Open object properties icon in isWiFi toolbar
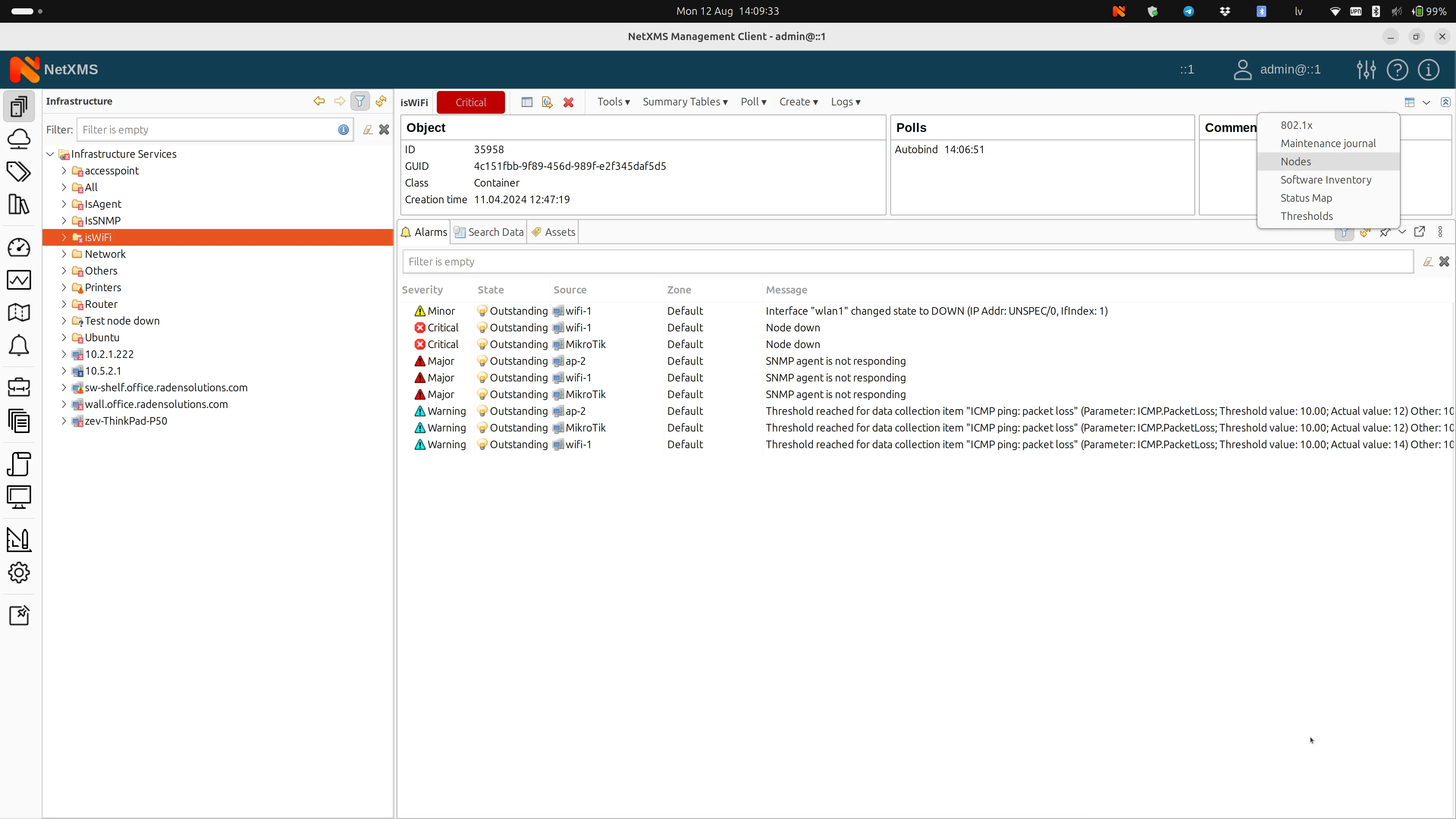 527,102
